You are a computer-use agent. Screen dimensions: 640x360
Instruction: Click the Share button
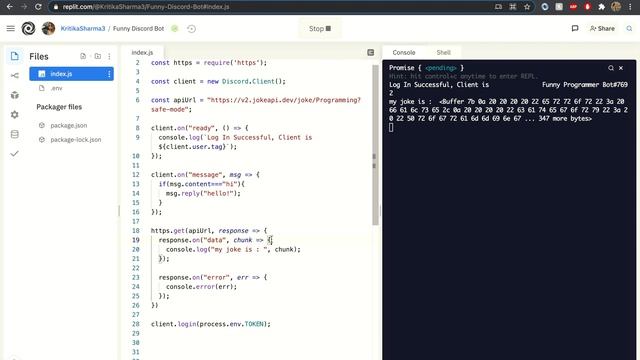[x=602, y=28]
